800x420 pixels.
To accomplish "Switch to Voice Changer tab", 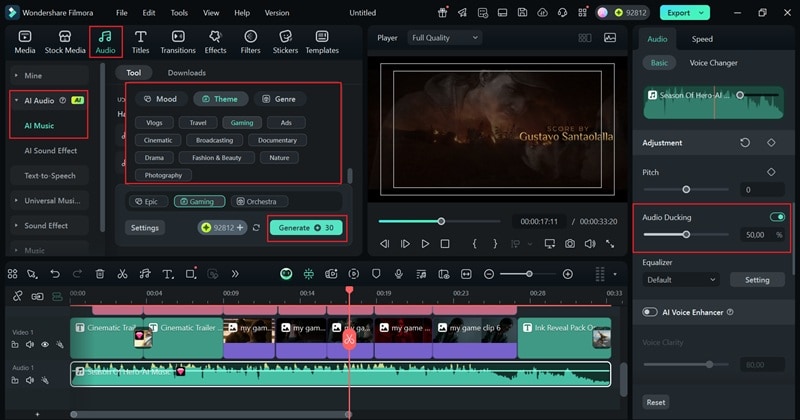I will pos(713,63).
